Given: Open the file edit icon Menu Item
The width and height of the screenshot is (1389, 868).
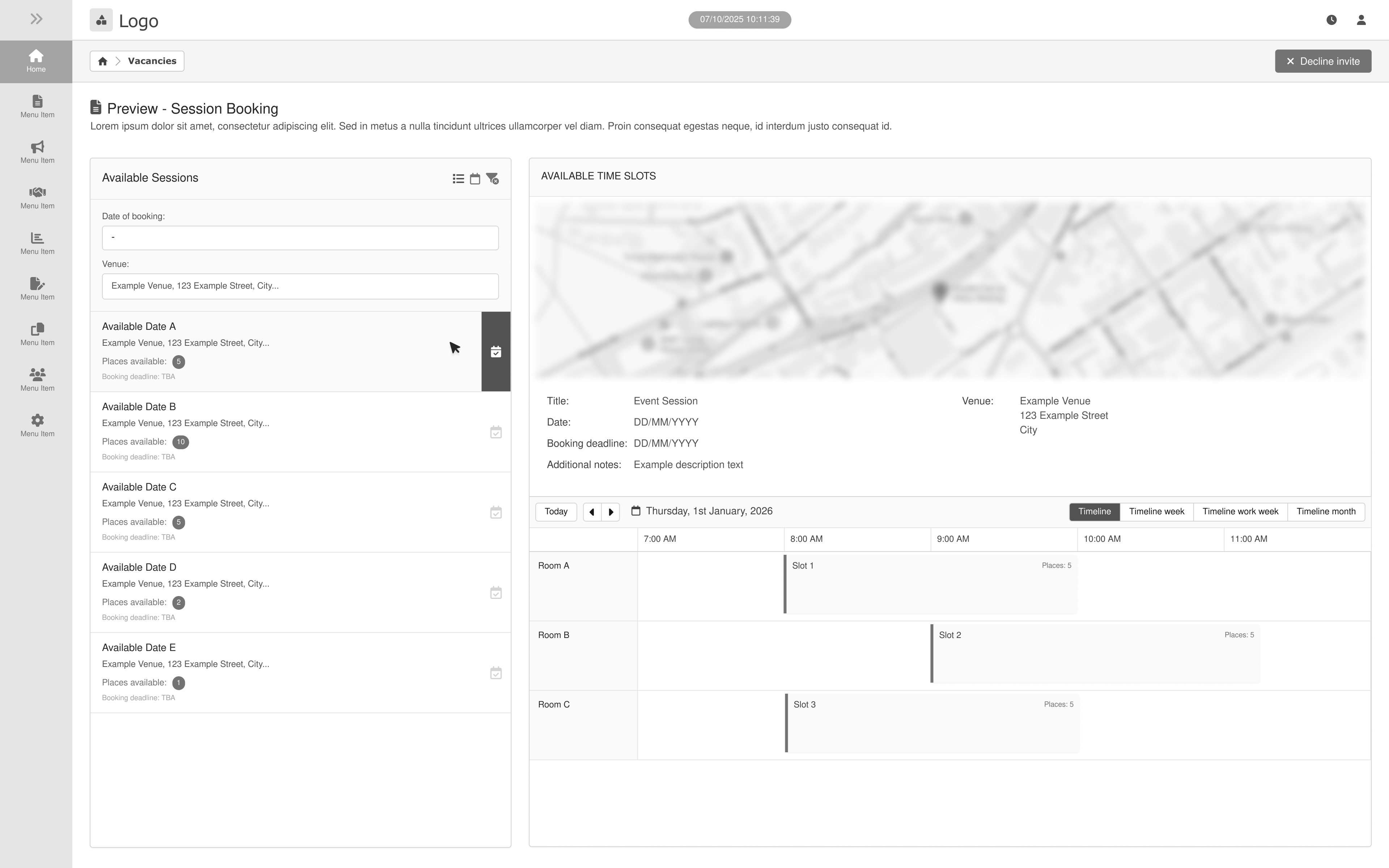Looking at the screenshot, I should click(x=37, y=289).
